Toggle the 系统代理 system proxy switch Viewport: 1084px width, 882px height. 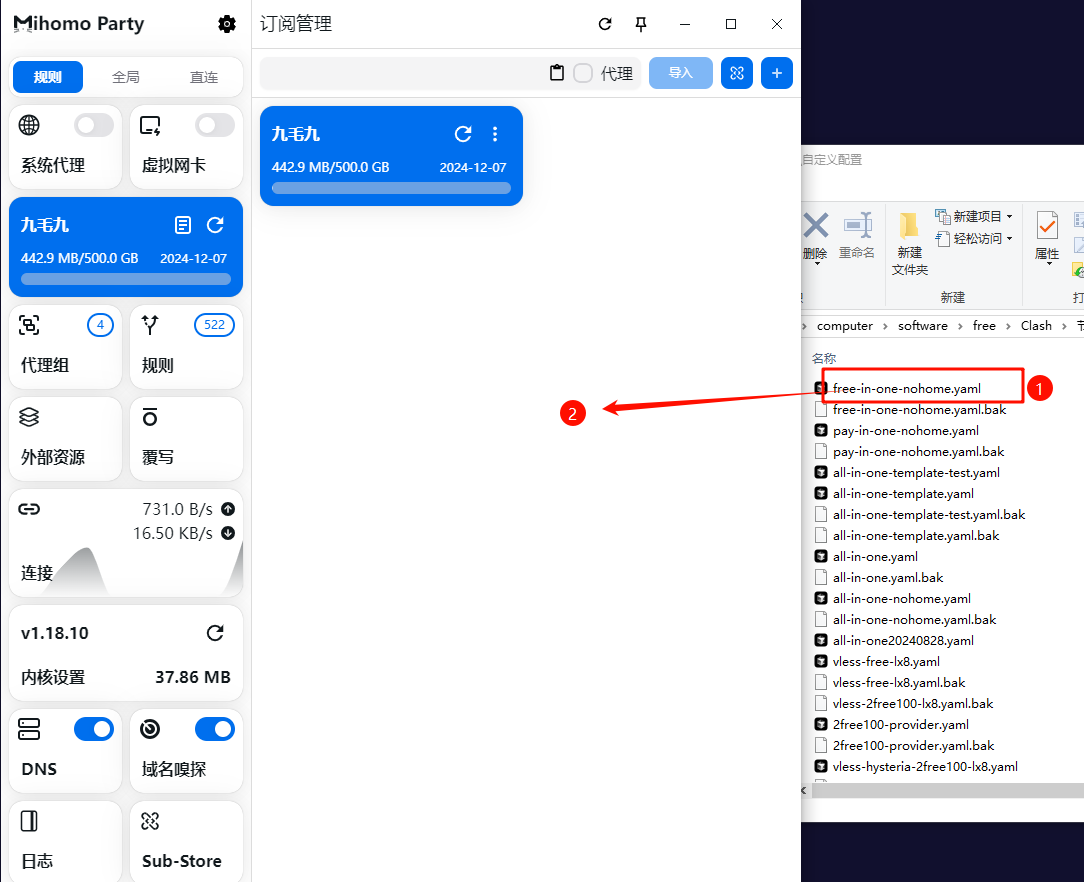[94, 125]
